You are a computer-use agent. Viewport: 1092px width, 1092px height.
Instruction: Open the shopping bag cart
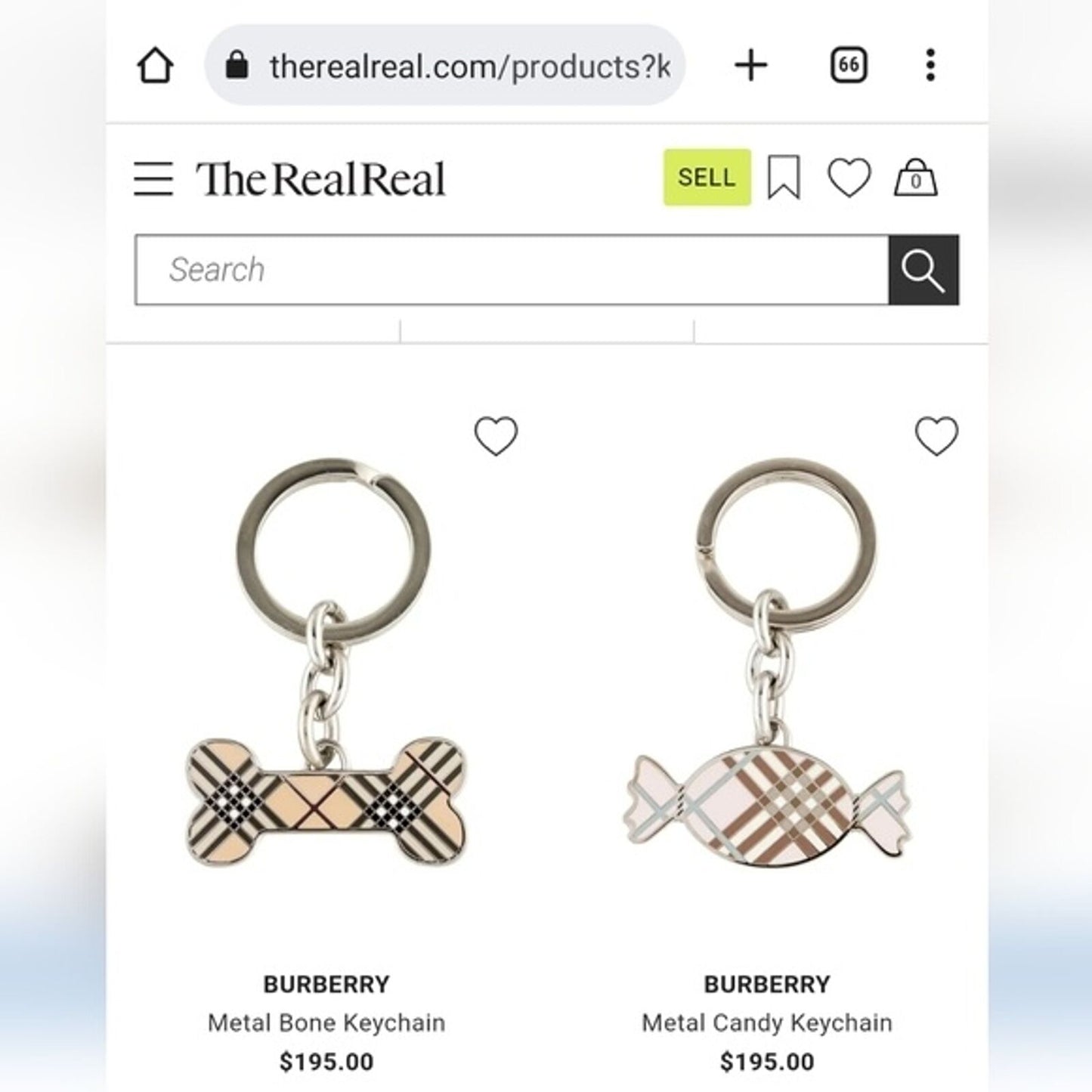pos(916,178)
